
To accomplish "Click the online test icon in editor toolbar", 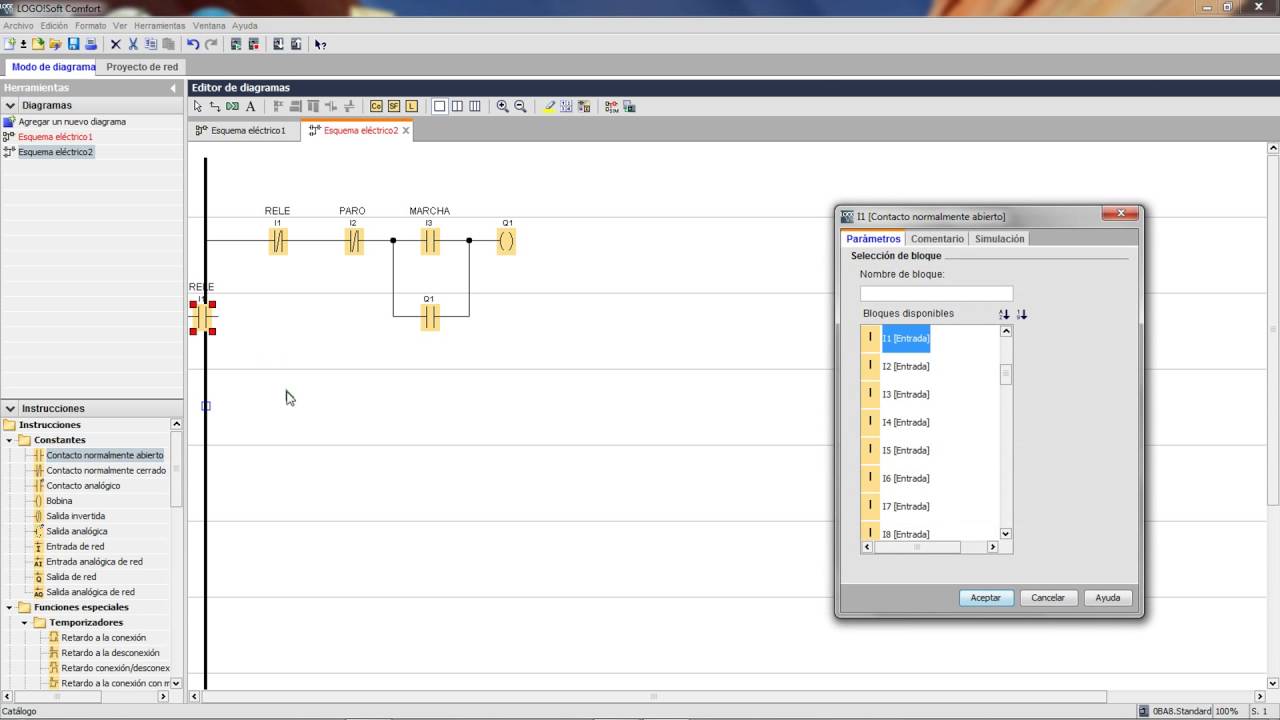I will click(628, 106).
